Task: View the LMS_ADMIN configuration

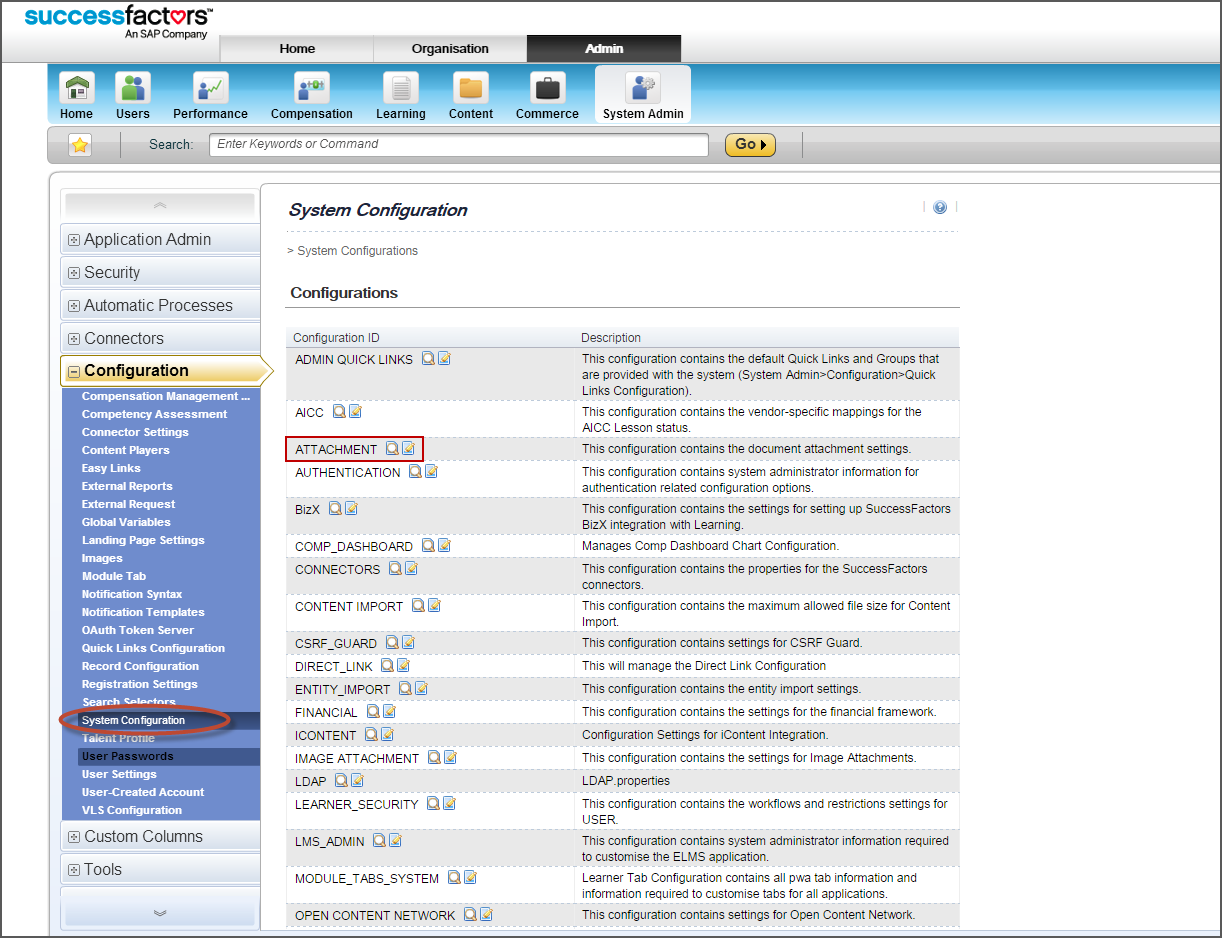Action: [x=379, y=840]
